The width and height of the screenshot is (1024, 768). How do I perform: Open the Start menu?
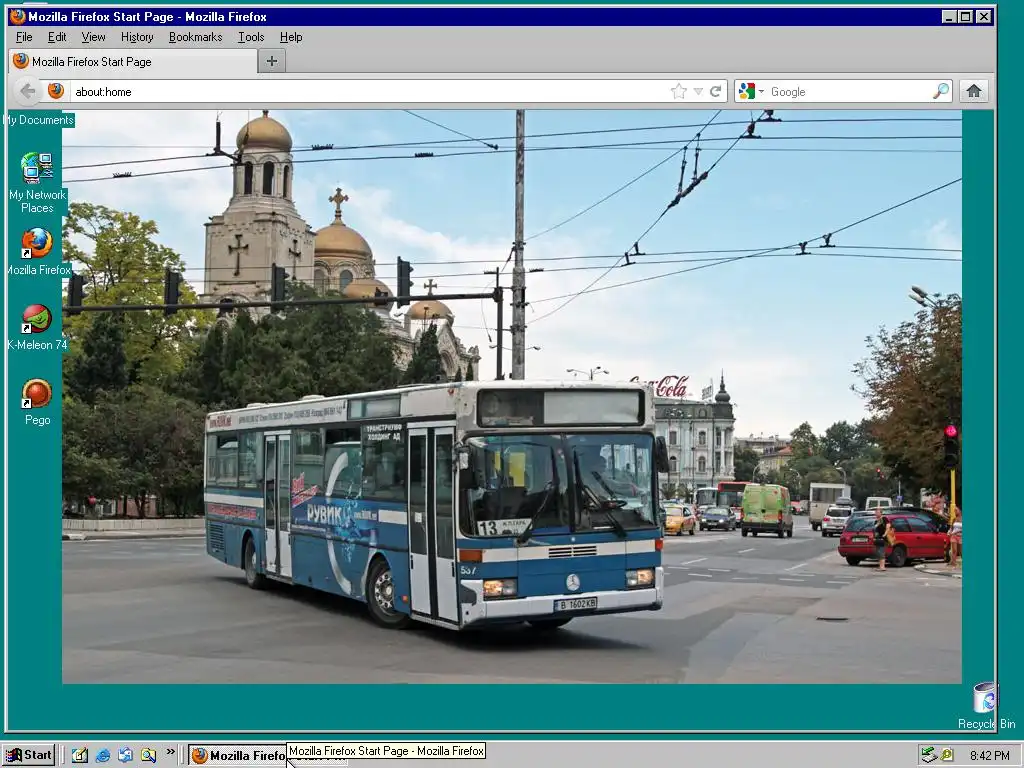(29, 756)
